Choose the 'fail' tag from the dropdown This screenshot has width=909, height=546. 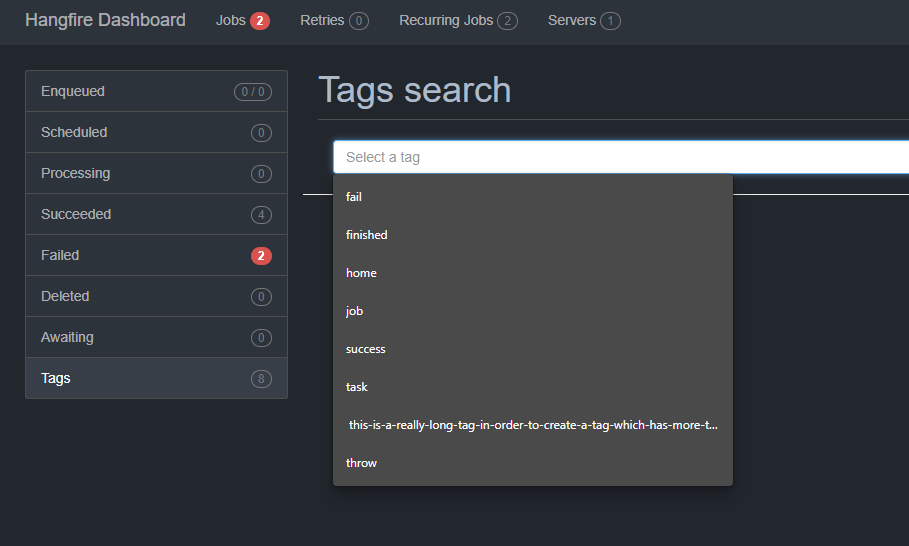pos(533,197)
